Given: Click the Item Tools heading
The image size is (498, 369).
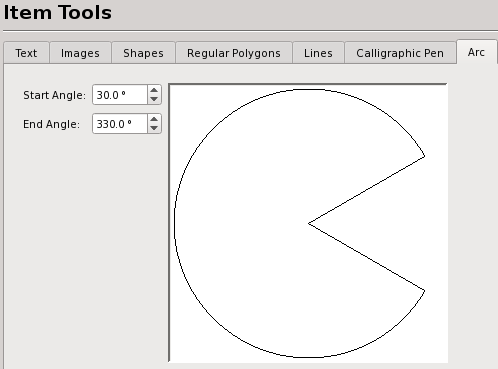Looking at the screenshot, I should [57, 13].
